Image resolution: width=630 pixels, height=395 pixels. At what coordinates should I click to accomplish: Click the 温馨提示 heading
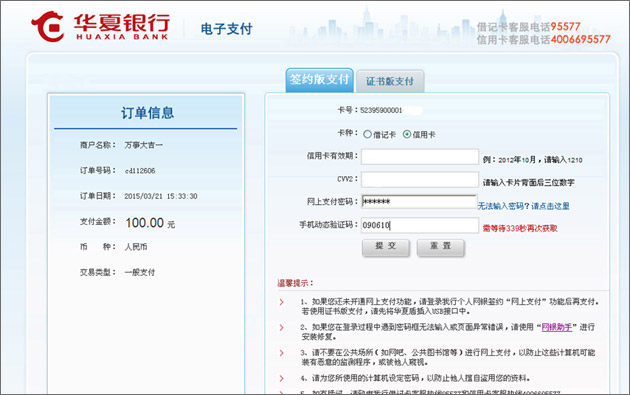295,283
